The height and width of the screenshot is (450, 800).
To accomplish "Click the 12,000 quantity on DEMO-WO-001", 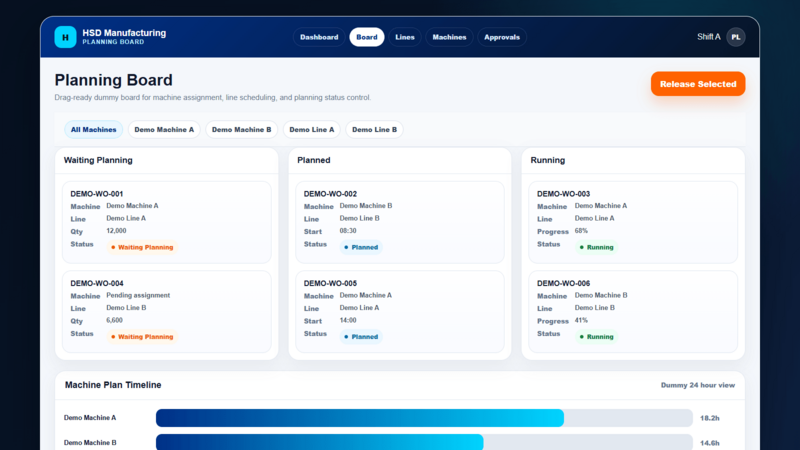I will point(116,231).
